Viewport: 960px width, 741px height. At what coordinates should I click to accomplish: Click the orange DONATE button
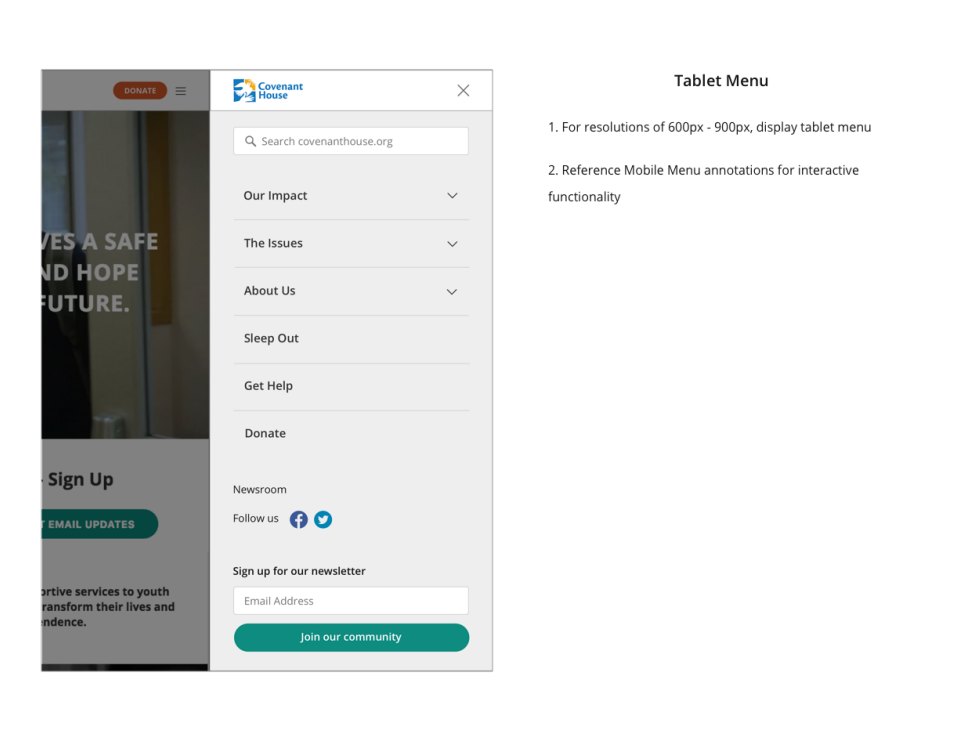click(140, 91)
